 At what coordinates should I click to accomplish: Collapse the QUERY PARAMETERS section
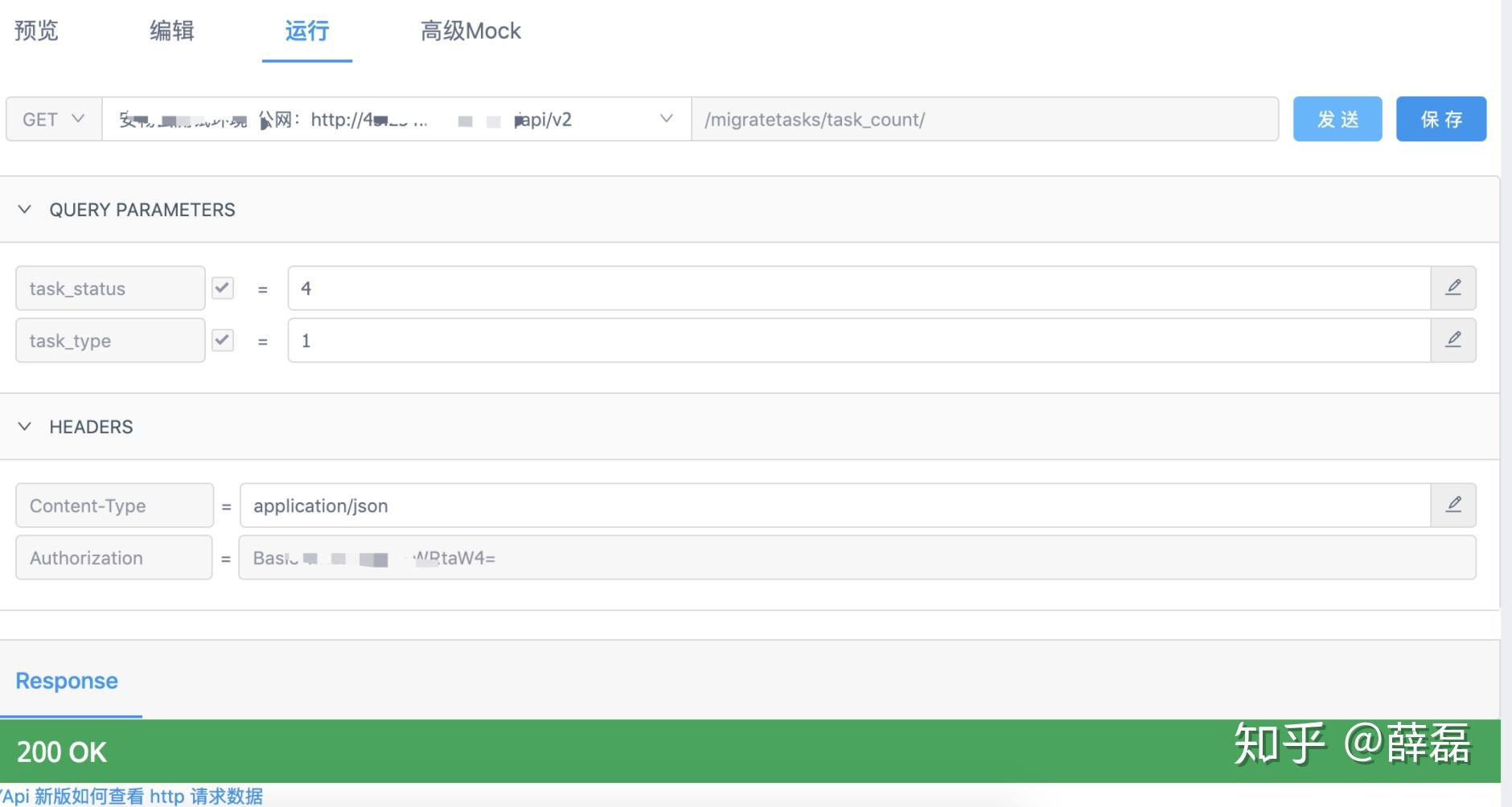click(x=25, y=210)
